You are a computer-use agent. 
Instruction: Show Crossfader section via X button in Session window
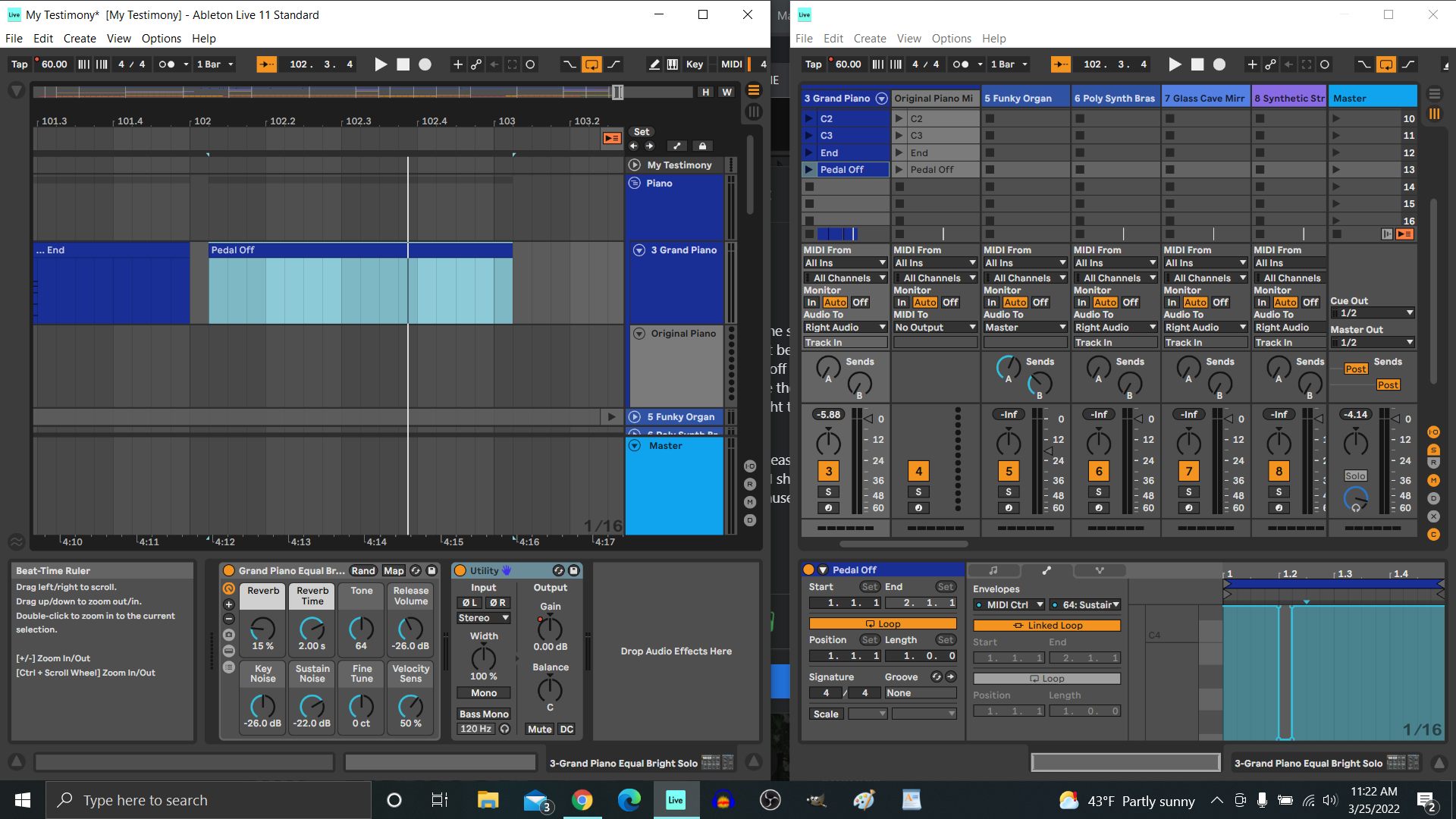[x=1433, y=516]
